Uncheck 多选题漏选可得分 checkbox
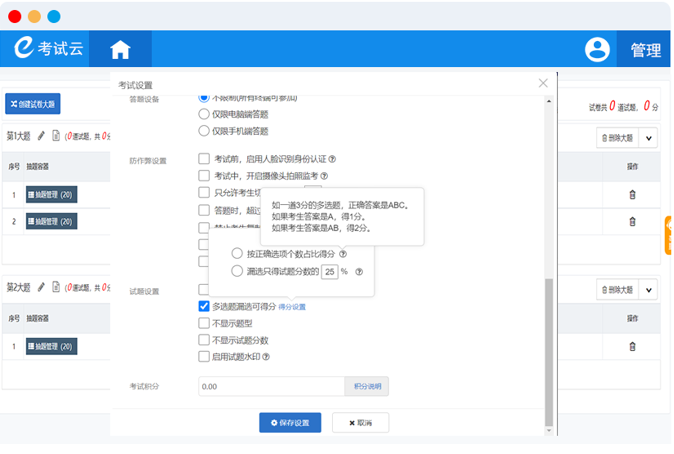The width and height of the screenshot is (674, 454). tap(204, 306)
